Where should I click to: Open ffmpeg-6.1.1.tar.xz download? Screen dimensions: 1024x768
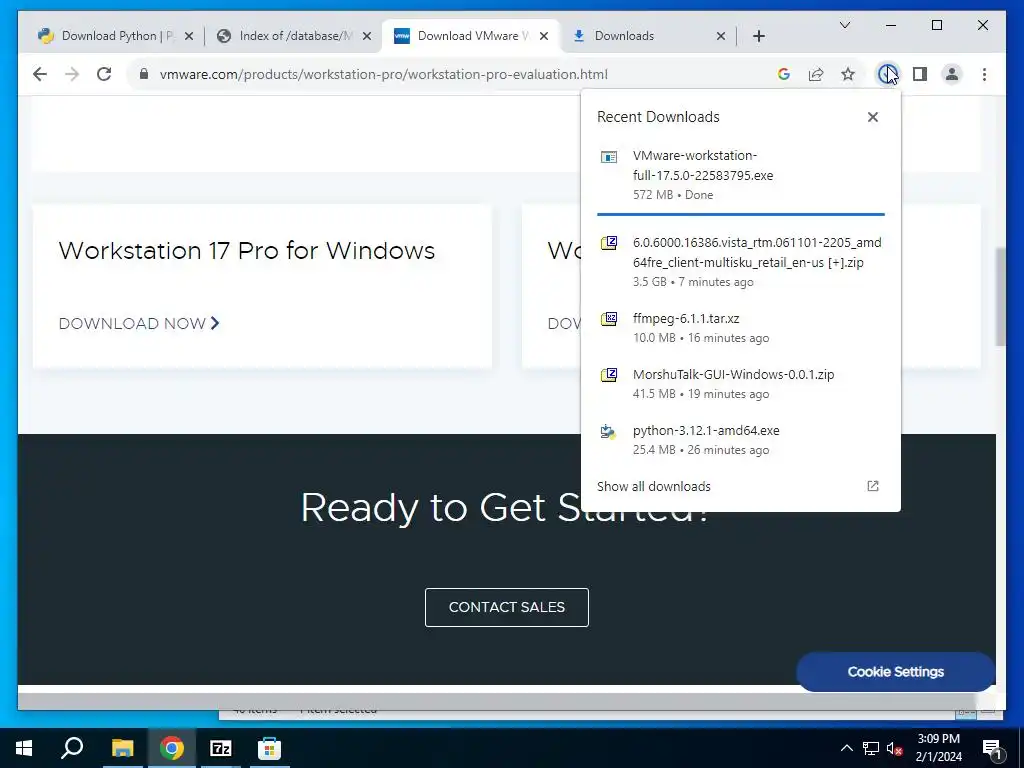point(741,328)
